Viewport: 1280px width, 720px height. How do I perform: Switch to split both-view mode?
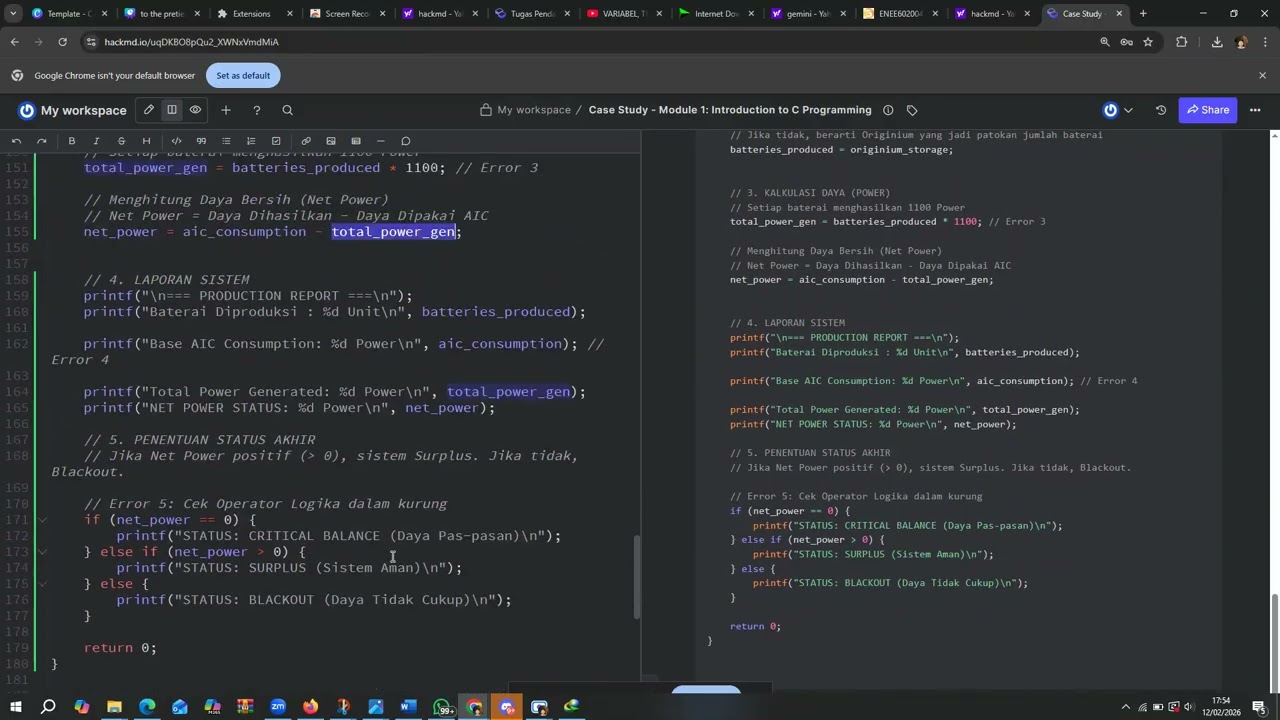172,110
